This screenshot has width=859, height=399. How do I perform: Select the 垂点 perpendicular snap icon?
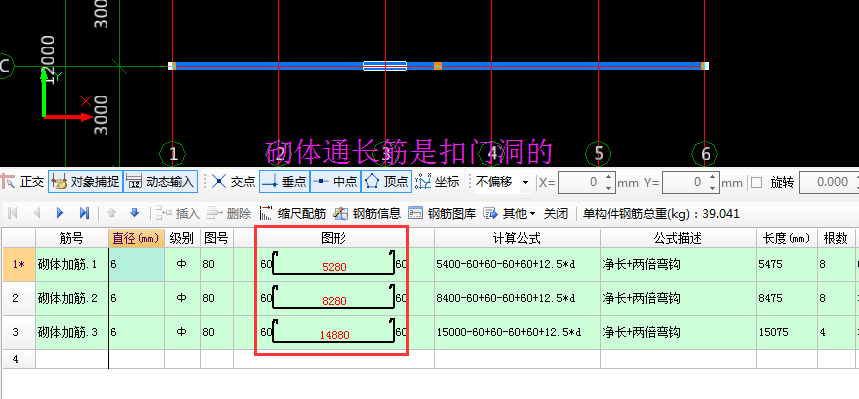coord(270,181)
